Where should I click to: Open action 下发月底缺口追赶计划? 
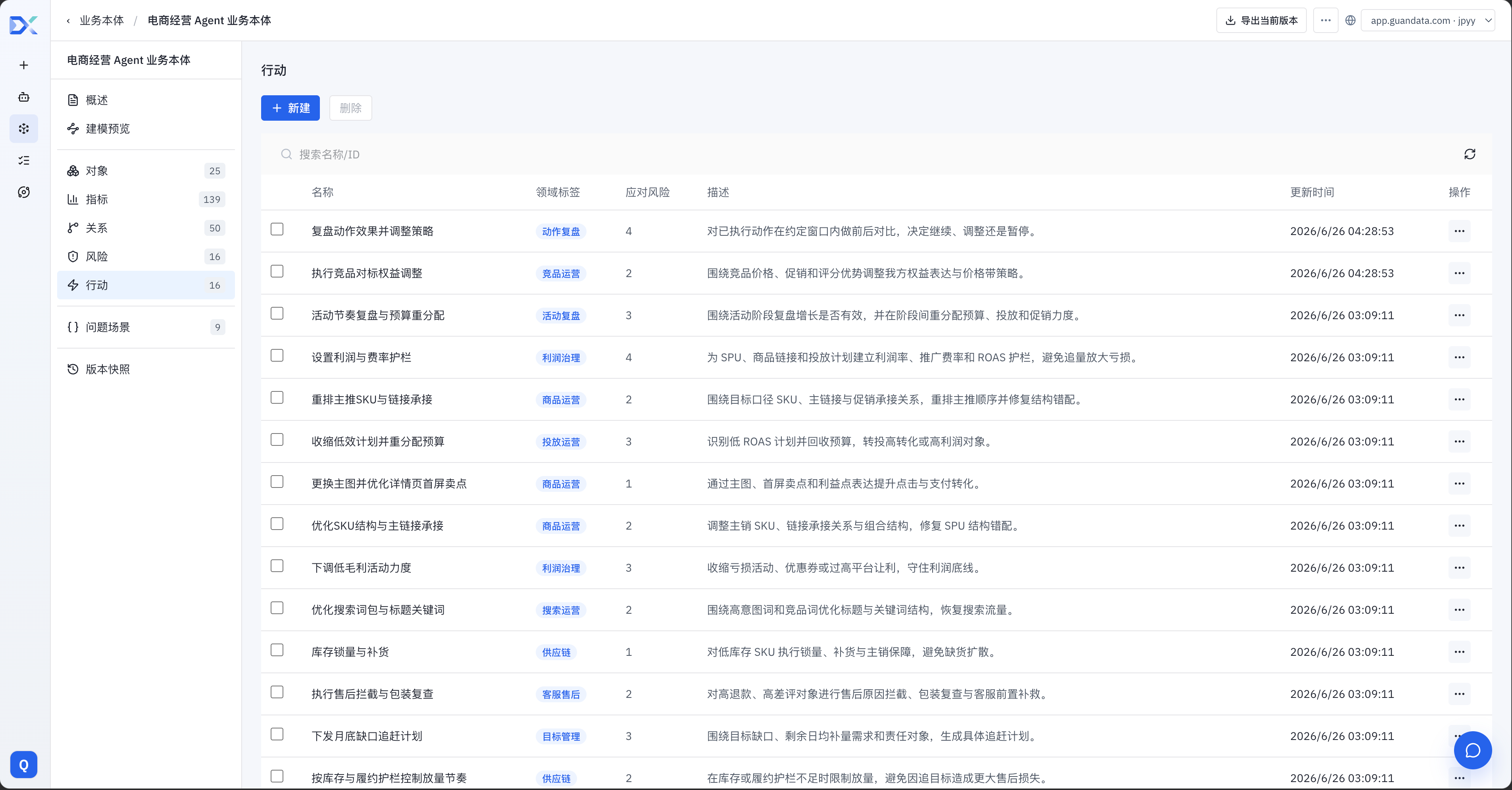pyautogui.click(x=367, y=736)
